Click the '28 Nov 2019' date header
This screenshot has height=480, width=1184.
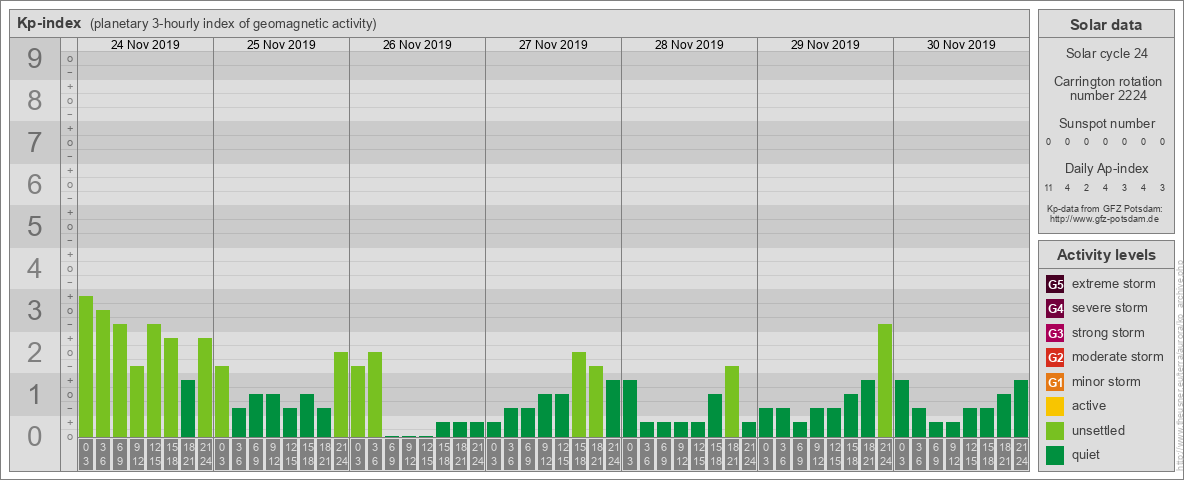(689, 45)
